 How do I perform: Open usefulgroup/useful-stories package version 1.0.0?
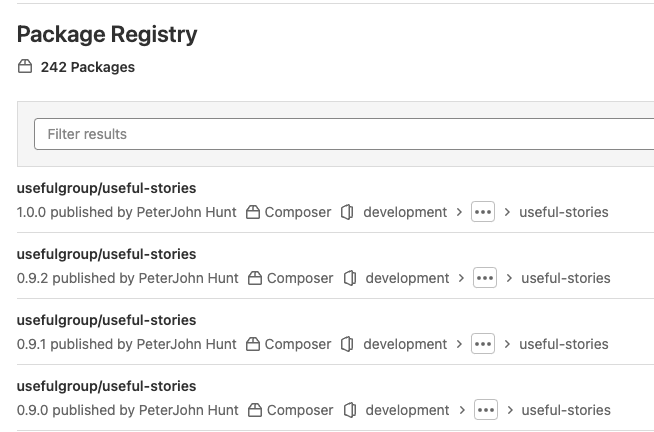point(106,188)
